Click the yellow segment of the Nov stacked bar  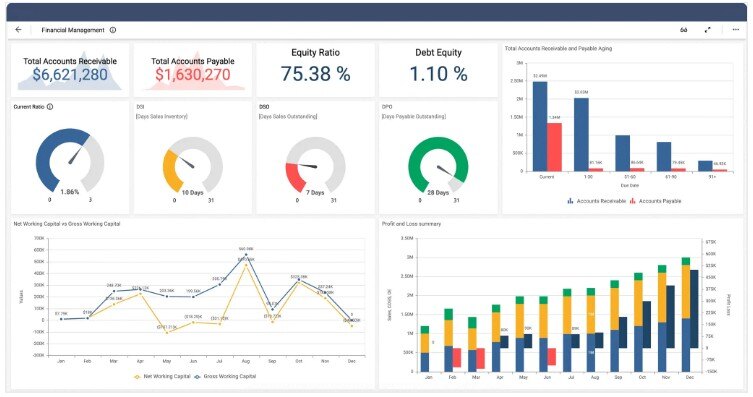[662, 298]
